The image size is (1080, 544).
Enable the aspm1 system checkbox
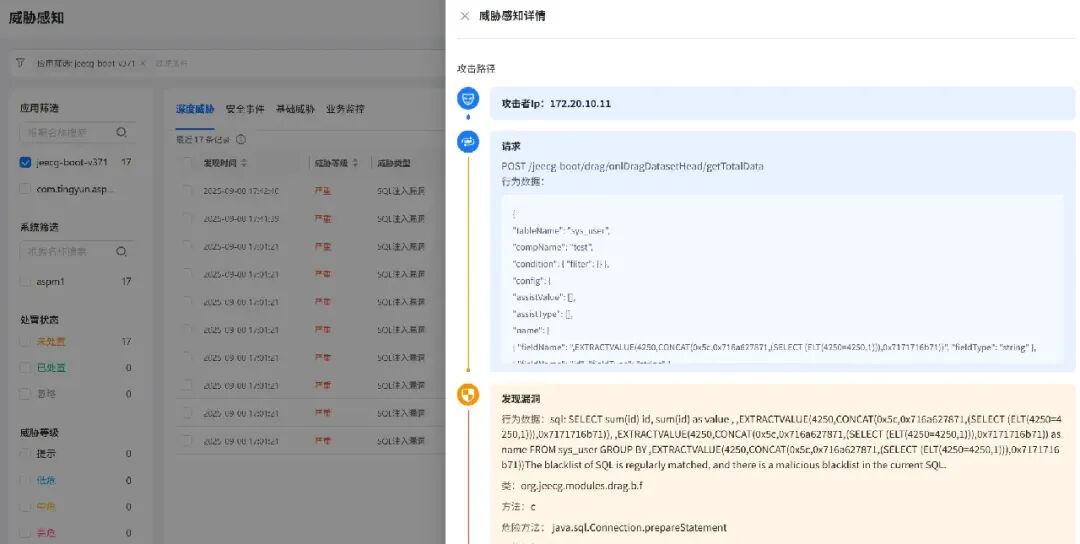pyautogui.click(x=25, y=282)
